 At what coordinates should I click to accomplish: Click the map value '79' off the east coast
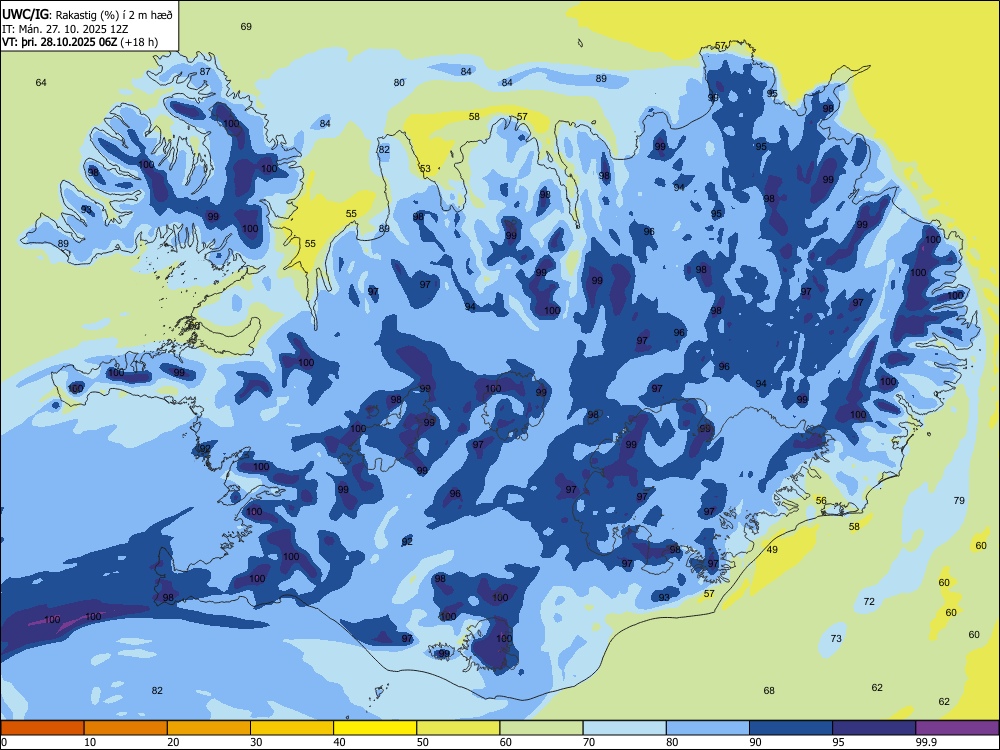(x=959, y=501)
